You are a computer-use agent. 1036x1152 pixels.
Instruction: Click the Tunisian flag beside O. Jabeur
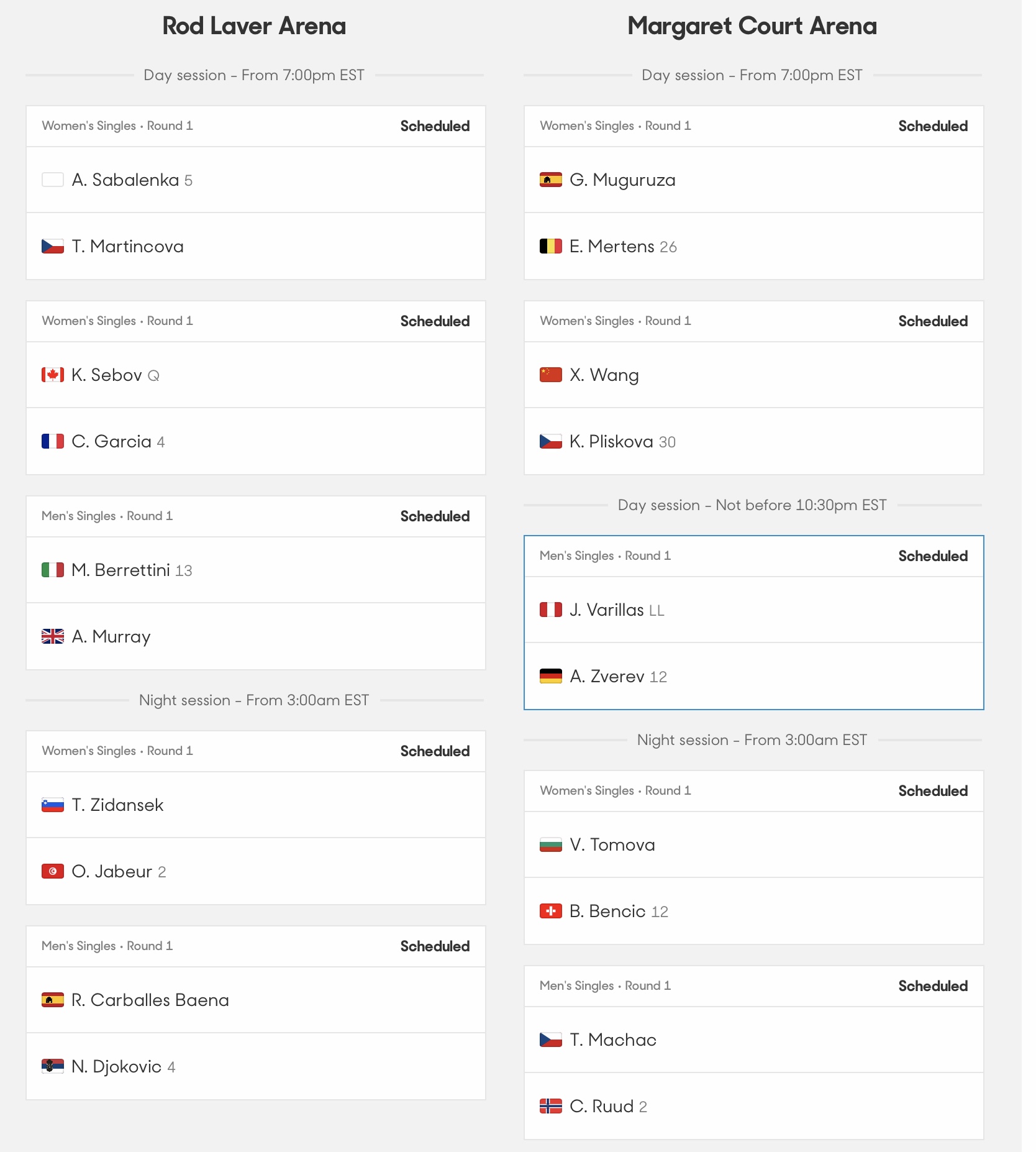coord(53,871)
